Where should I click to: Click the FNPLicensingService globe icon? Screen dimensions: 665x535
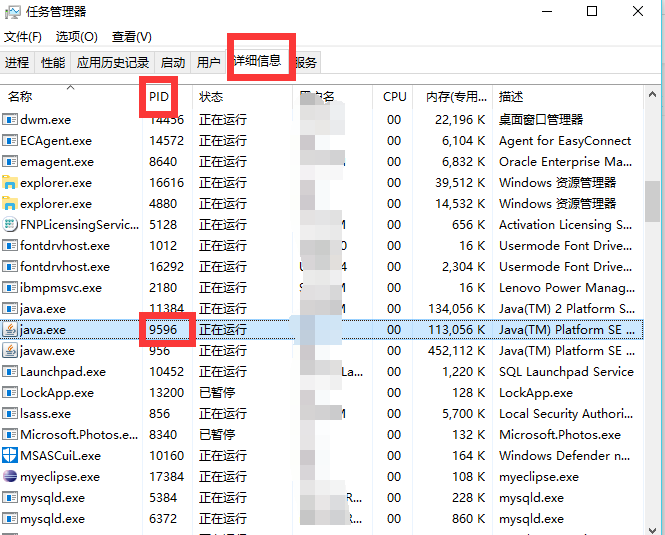pyautogui.click(x=10, y=224)
